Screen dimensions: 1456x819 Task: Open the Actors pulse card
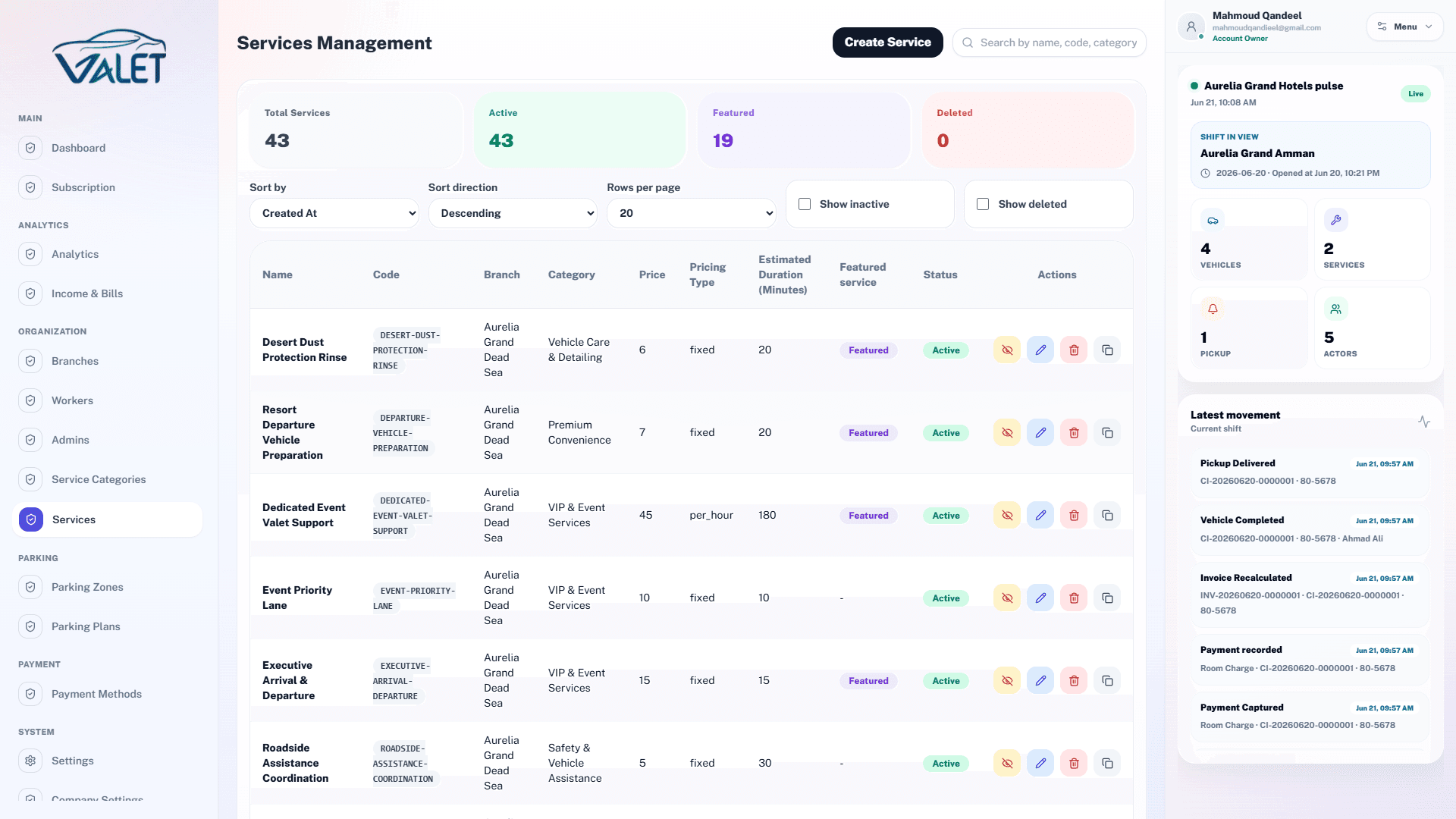click(x=1372, y=328)
